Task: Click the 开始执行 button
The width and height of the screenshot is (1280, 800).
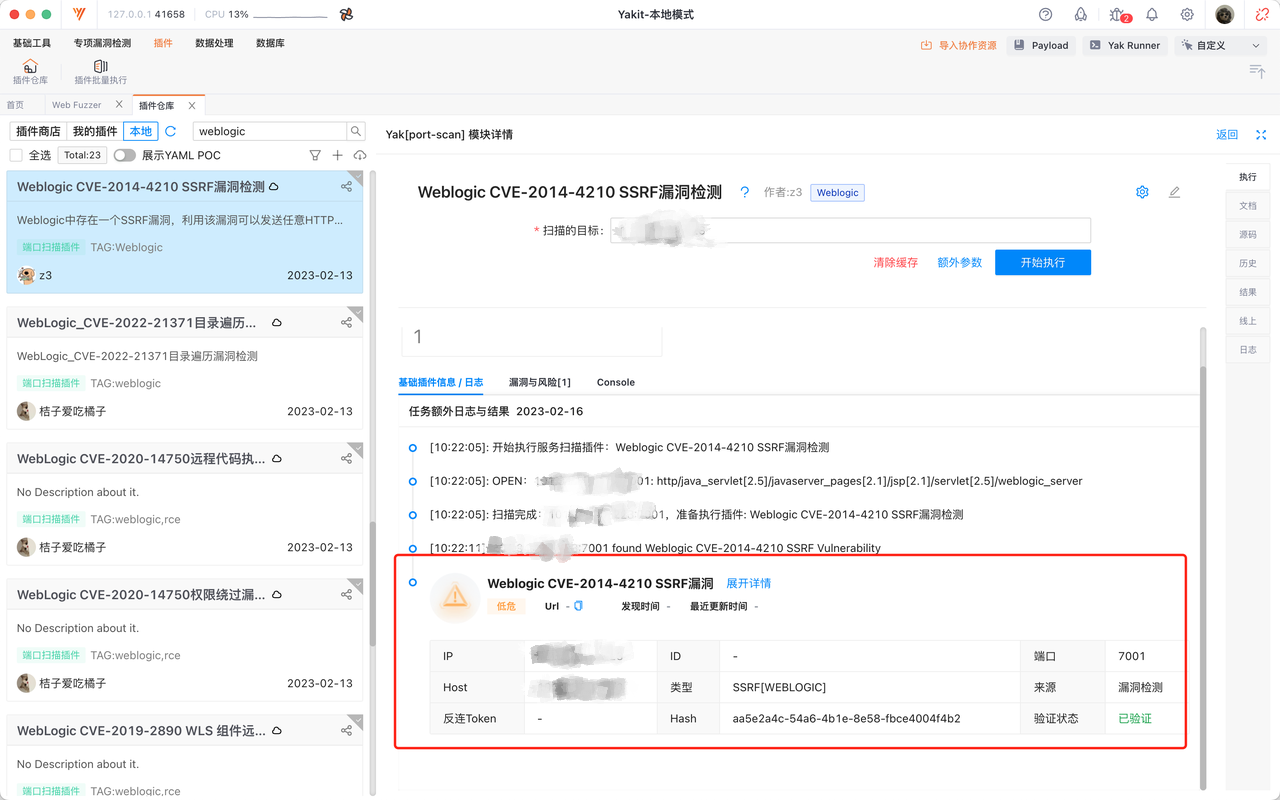Action: (x=1043, y=262)
